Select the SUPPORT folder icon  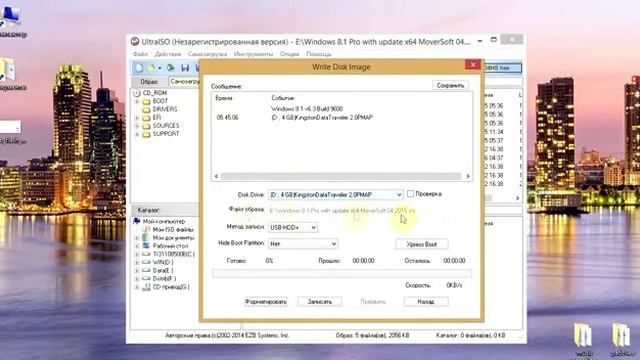146,134
